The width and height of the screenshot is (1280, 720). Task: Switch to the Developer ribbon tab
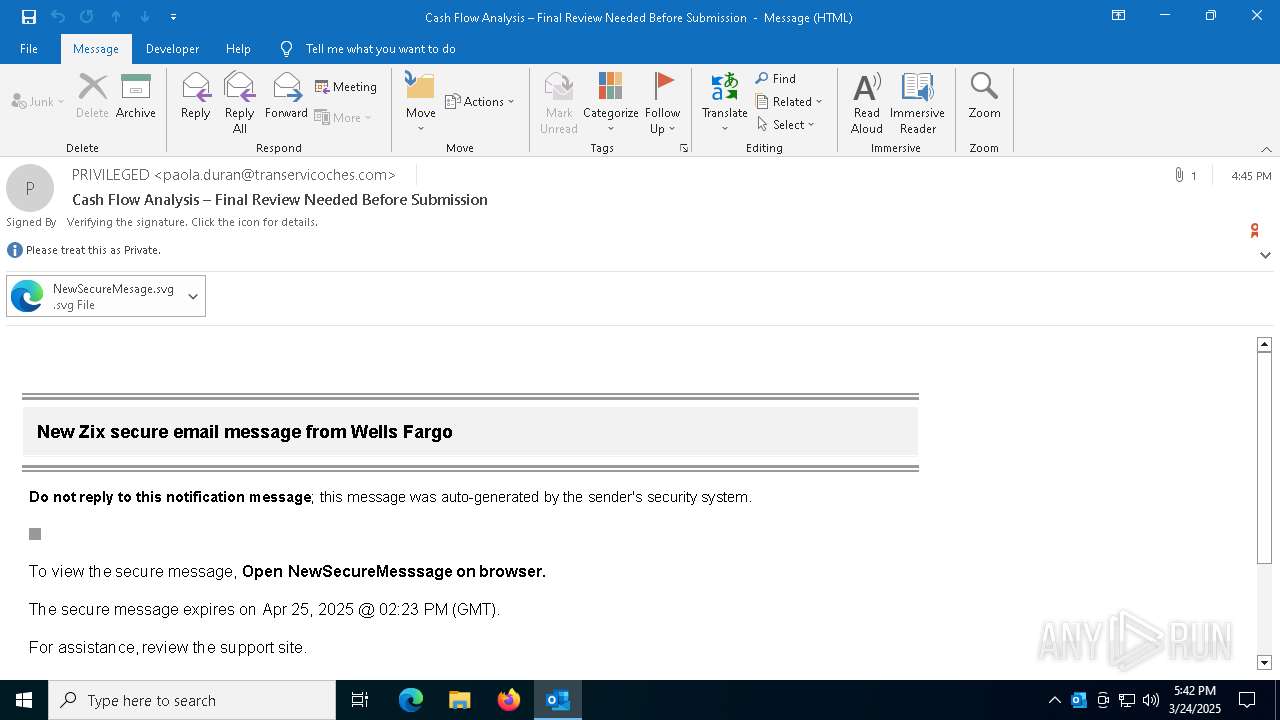coord(172,49)
